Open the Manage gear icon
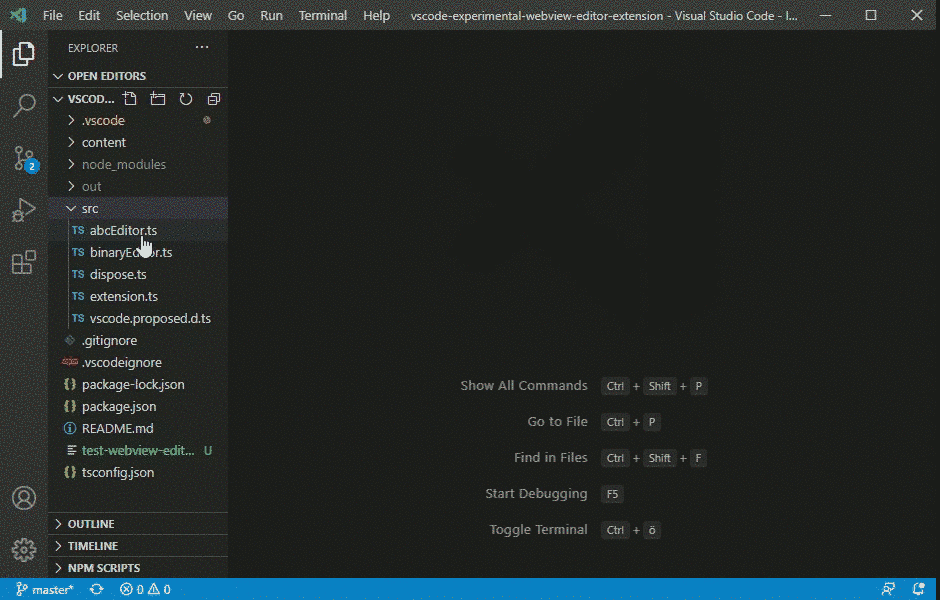This screenshot has width=940, height=600. click(24, 550)
